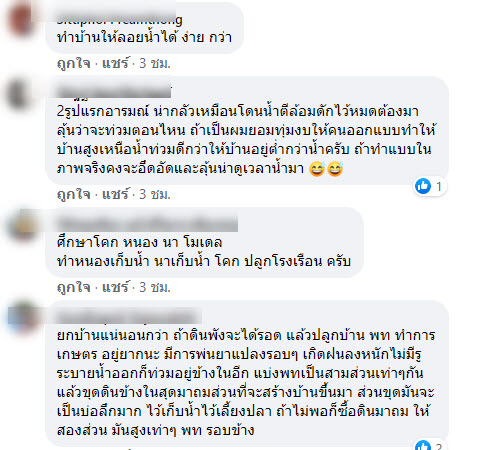Click แชร์ under the ศึกษาโคก หนอง นา comment
The width and height of the screenshot is (486, 450).
coord(115,287)
